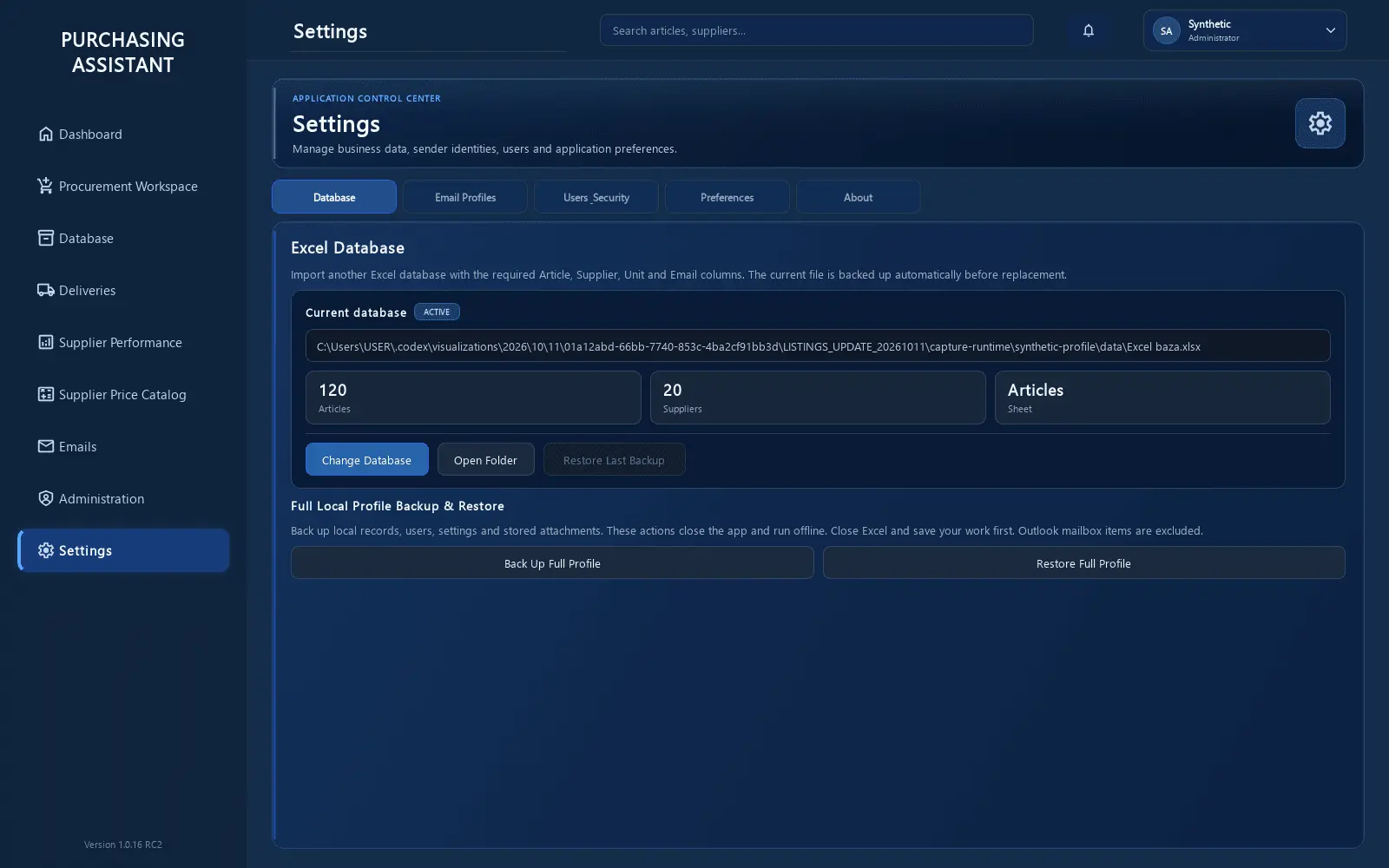
Task: Click Restore Full Profile button
Action: (x=1084, y=562)
